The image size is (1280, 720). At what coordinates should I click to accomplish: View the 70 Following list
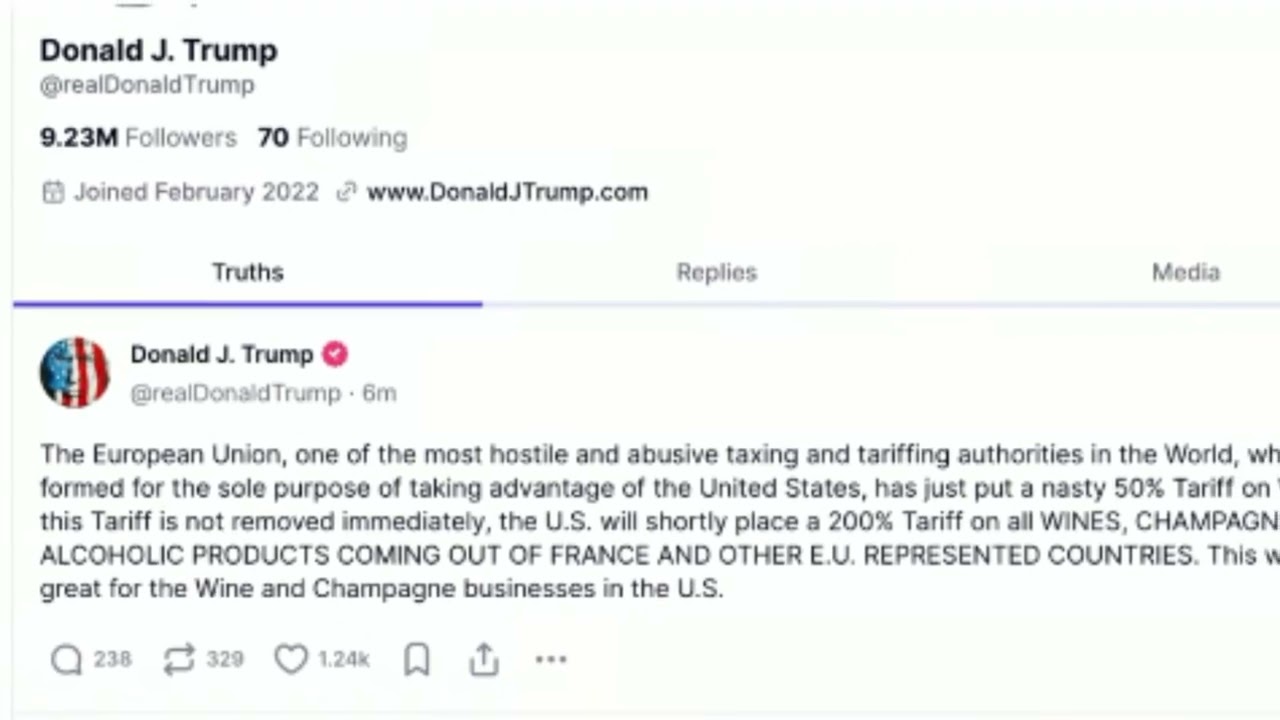click(x=332, y=138)
